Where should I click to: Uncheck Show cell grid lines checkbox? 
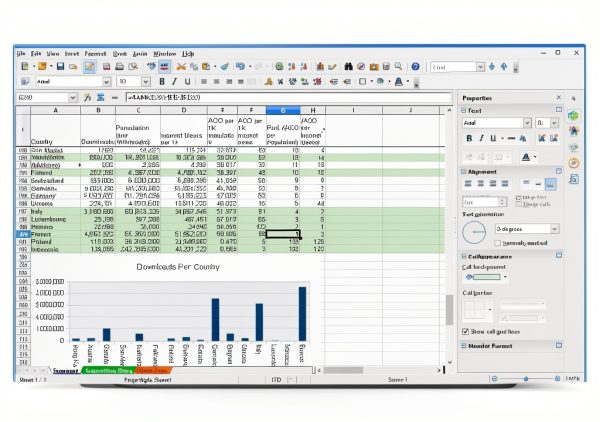(x=465, y=331)
